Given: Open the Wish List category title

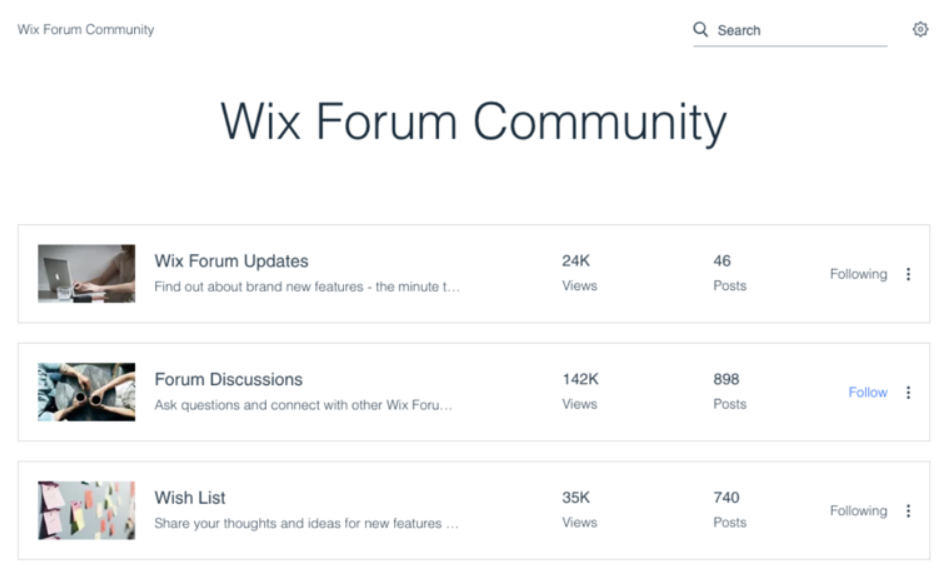Looking at the screenshot, I should coord(190,497).
